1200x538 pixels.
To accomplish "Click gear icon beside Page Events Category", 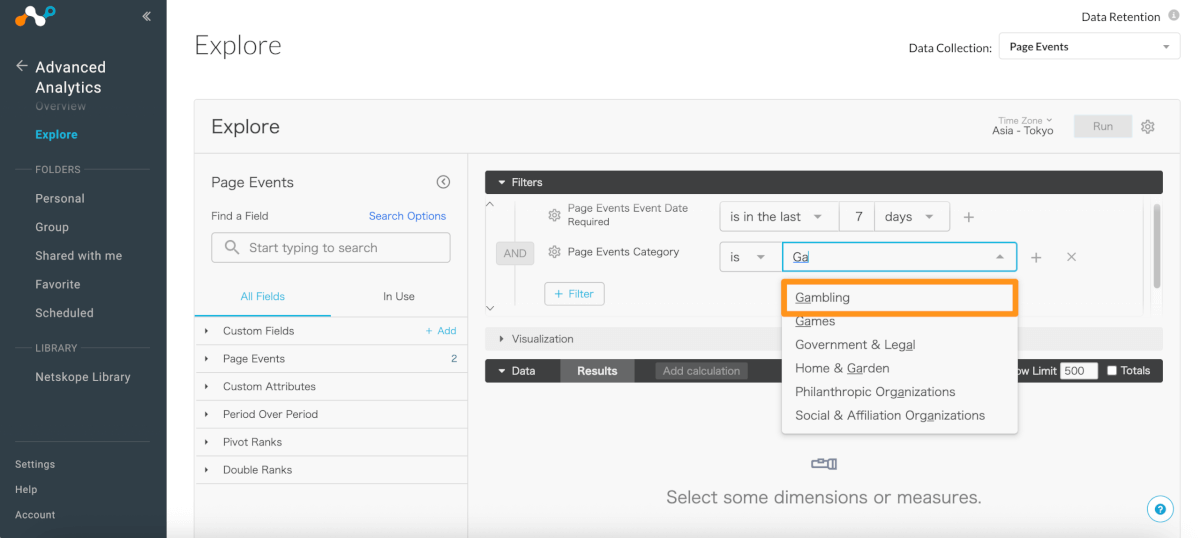I will point(554,253).
